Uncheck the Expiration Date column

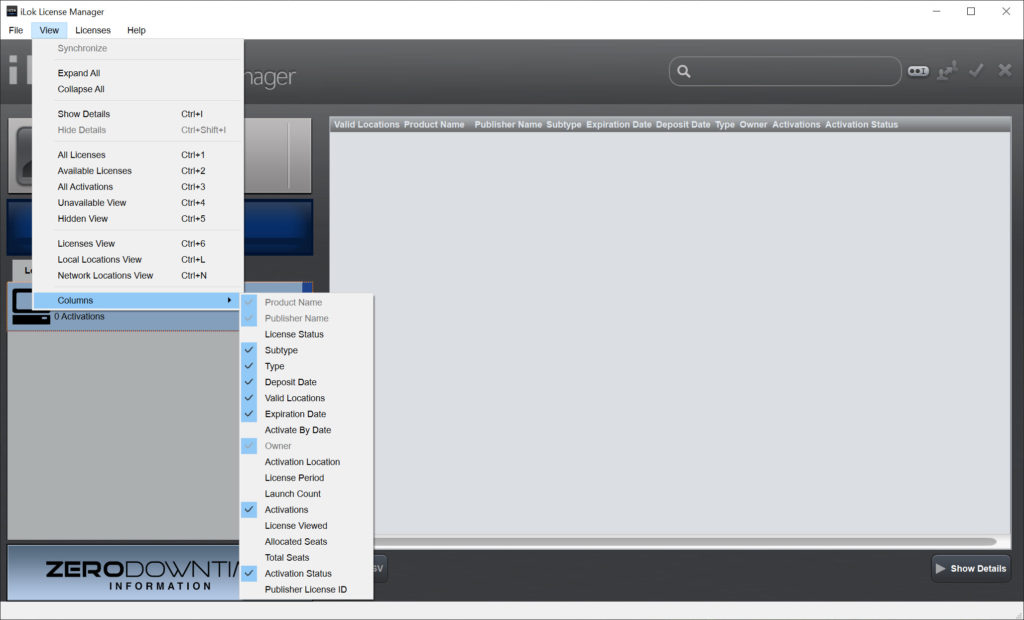click(x=249, y=414)
